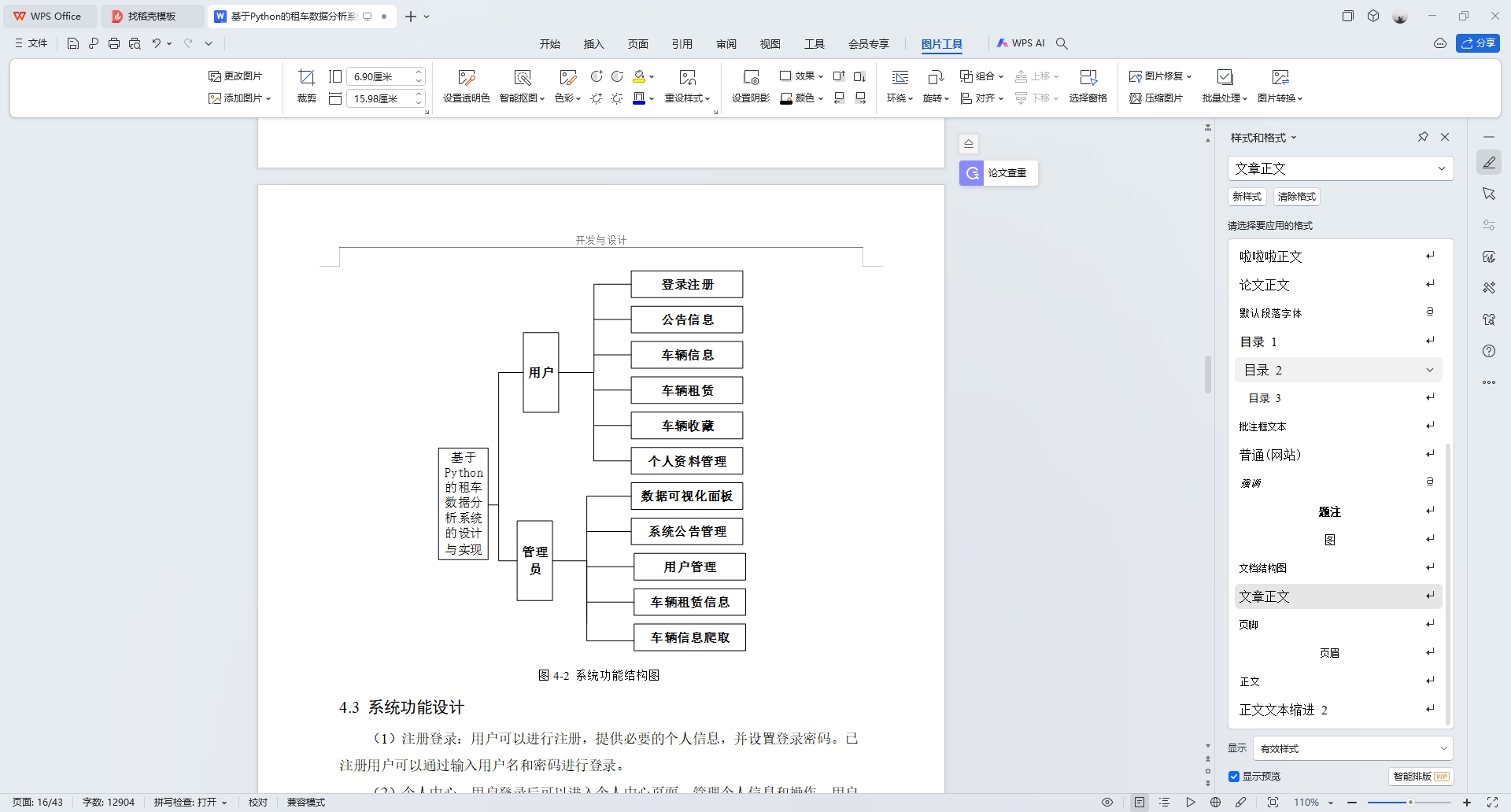Click the Clear Format (清除格式) button
The width and height of the screenshot is (1511, 812).
tap(1296, 197)
